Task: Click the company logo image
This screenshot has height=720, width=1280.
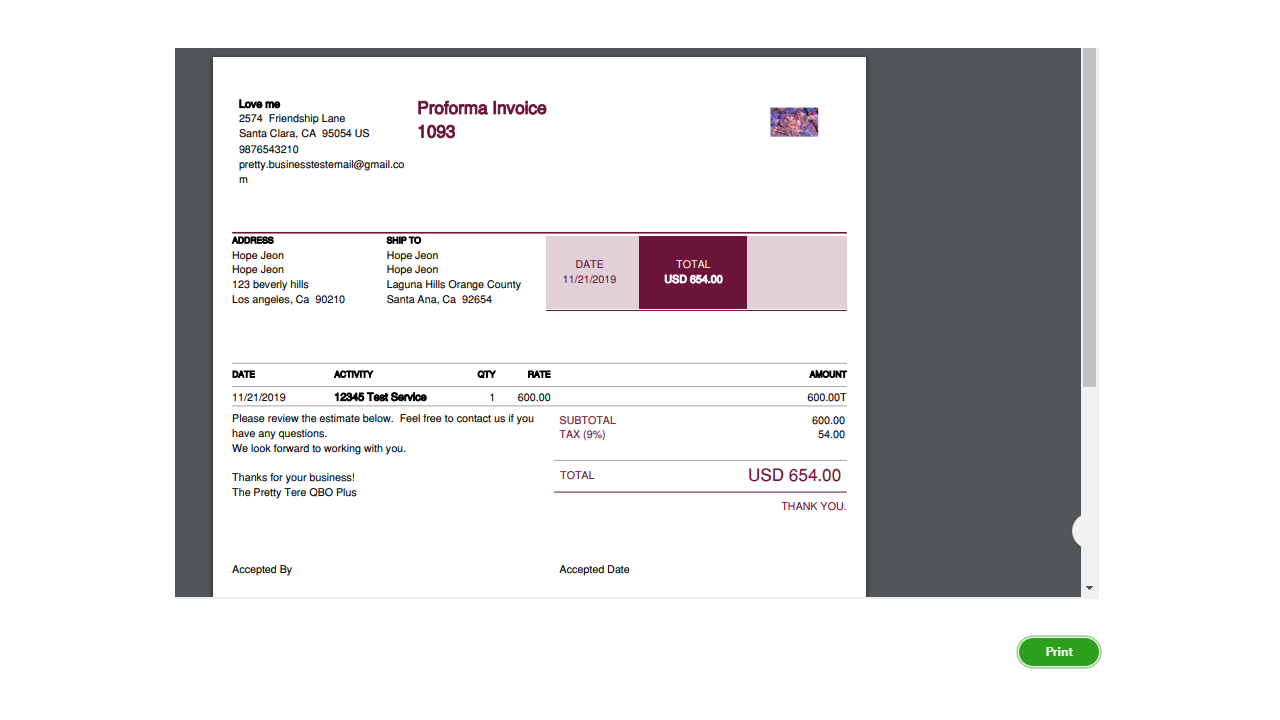Action: click(x=794, y=122)
